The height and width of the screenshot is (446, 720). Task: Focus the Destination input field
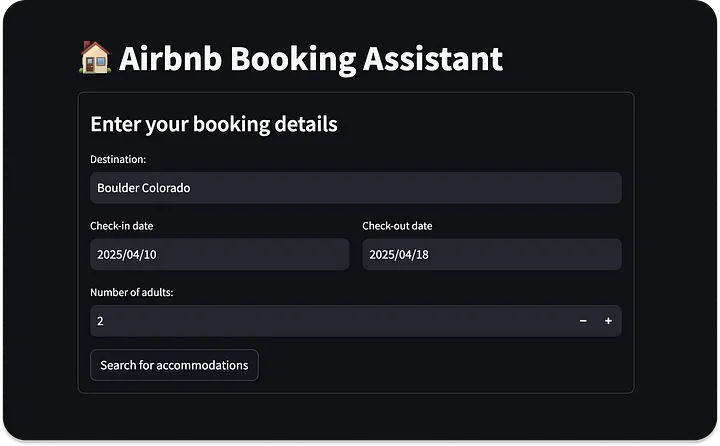tap(356, 188)
